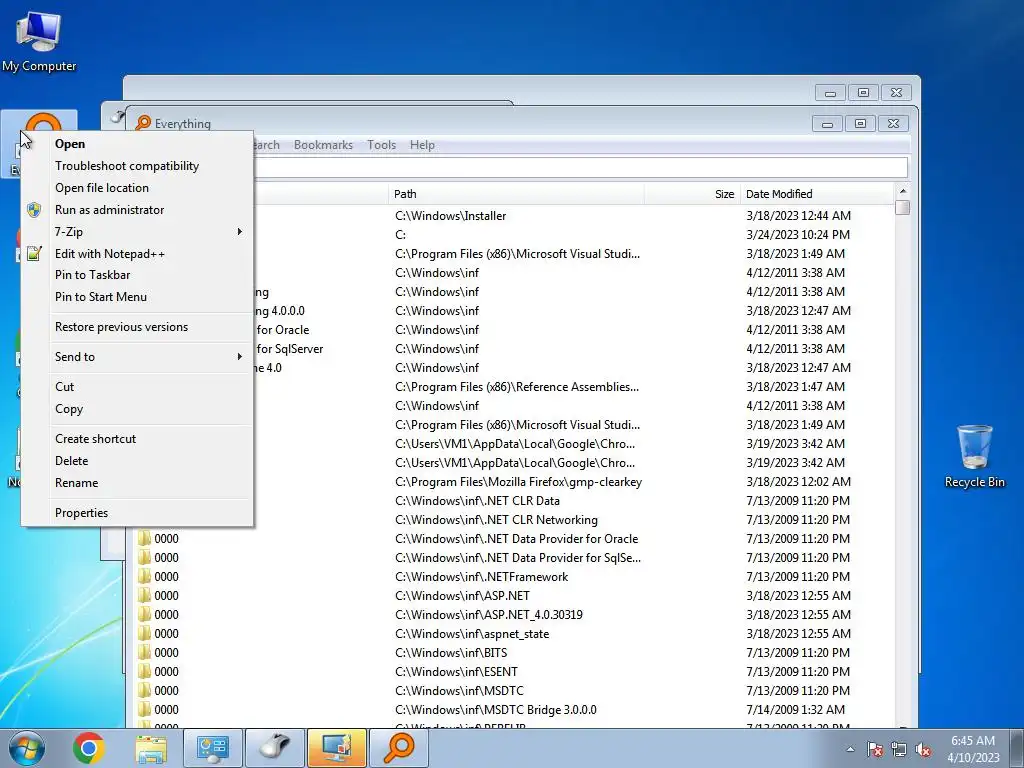This screenshot has height=768, width=1024.
Task: Click the Everything search input field
Action: [x=580, y=168]
